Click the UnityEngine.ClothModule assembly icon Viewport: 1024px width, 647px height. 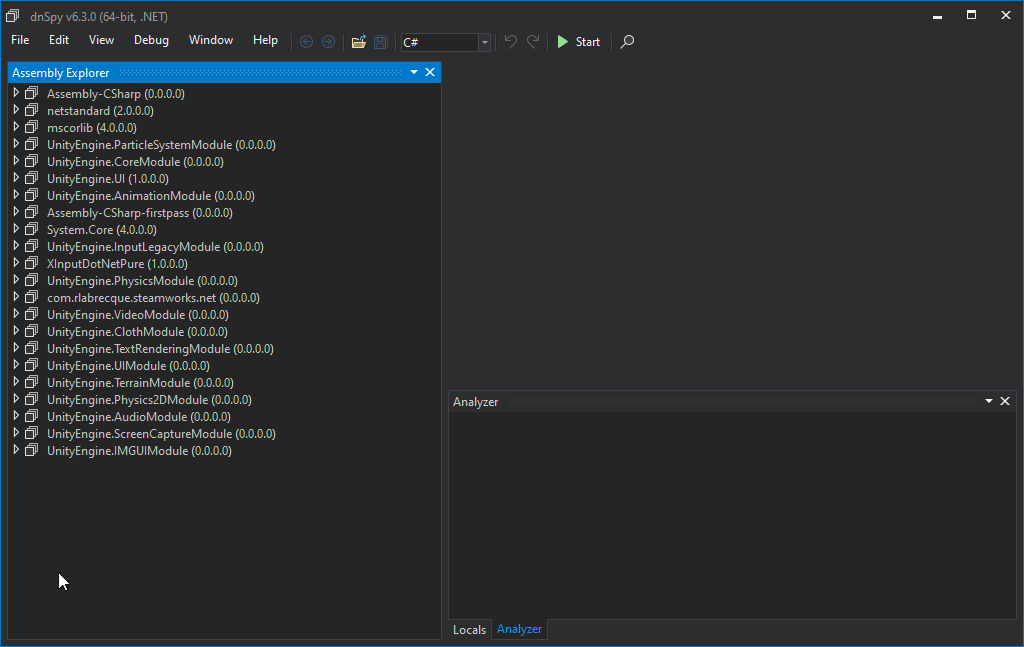[x=31, y=331]
